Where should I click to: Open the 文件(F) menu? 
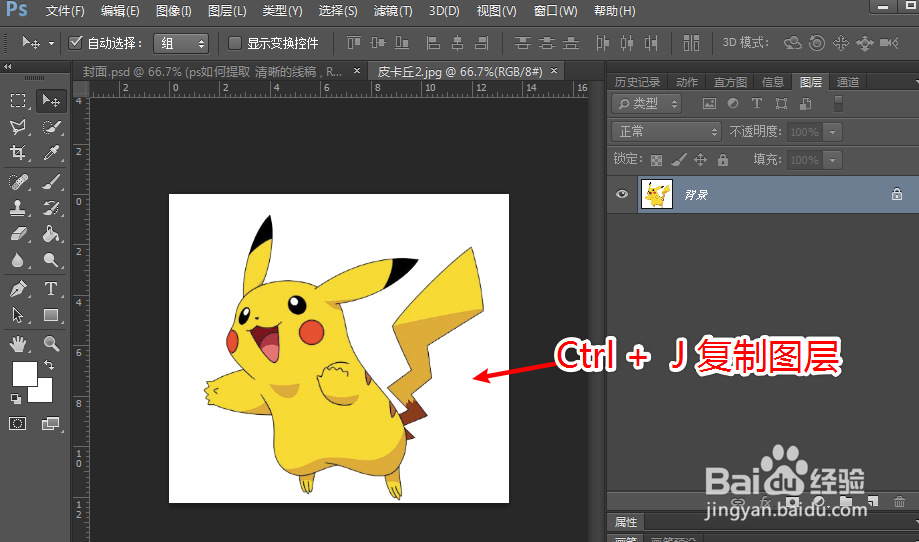(65, 11)
